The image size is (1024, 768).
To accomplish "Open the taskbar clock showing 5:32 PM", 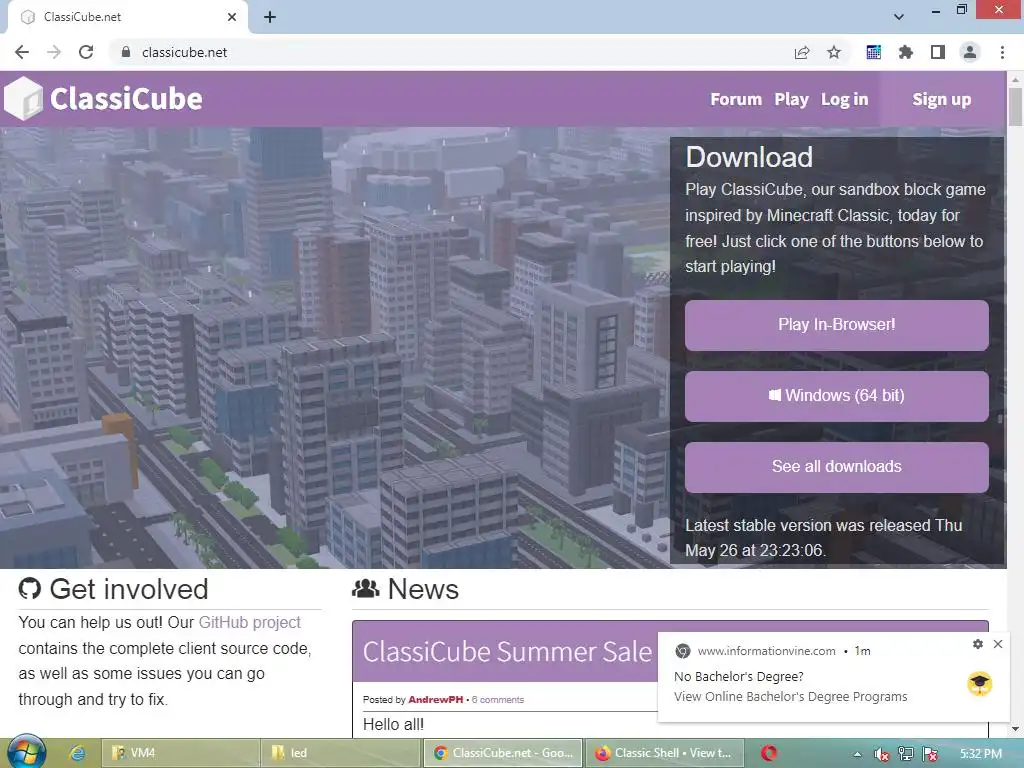I will pos(980,754).
